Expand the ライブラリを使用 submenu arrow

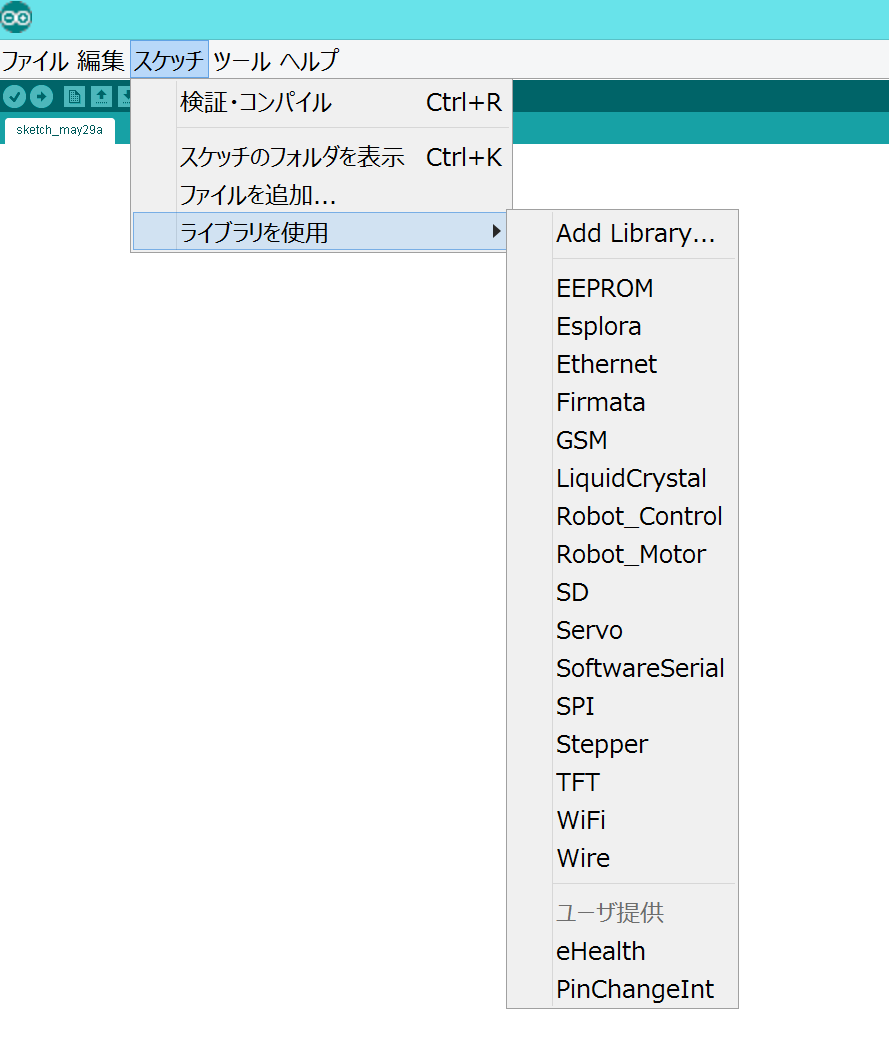click(x=497, y=230)
